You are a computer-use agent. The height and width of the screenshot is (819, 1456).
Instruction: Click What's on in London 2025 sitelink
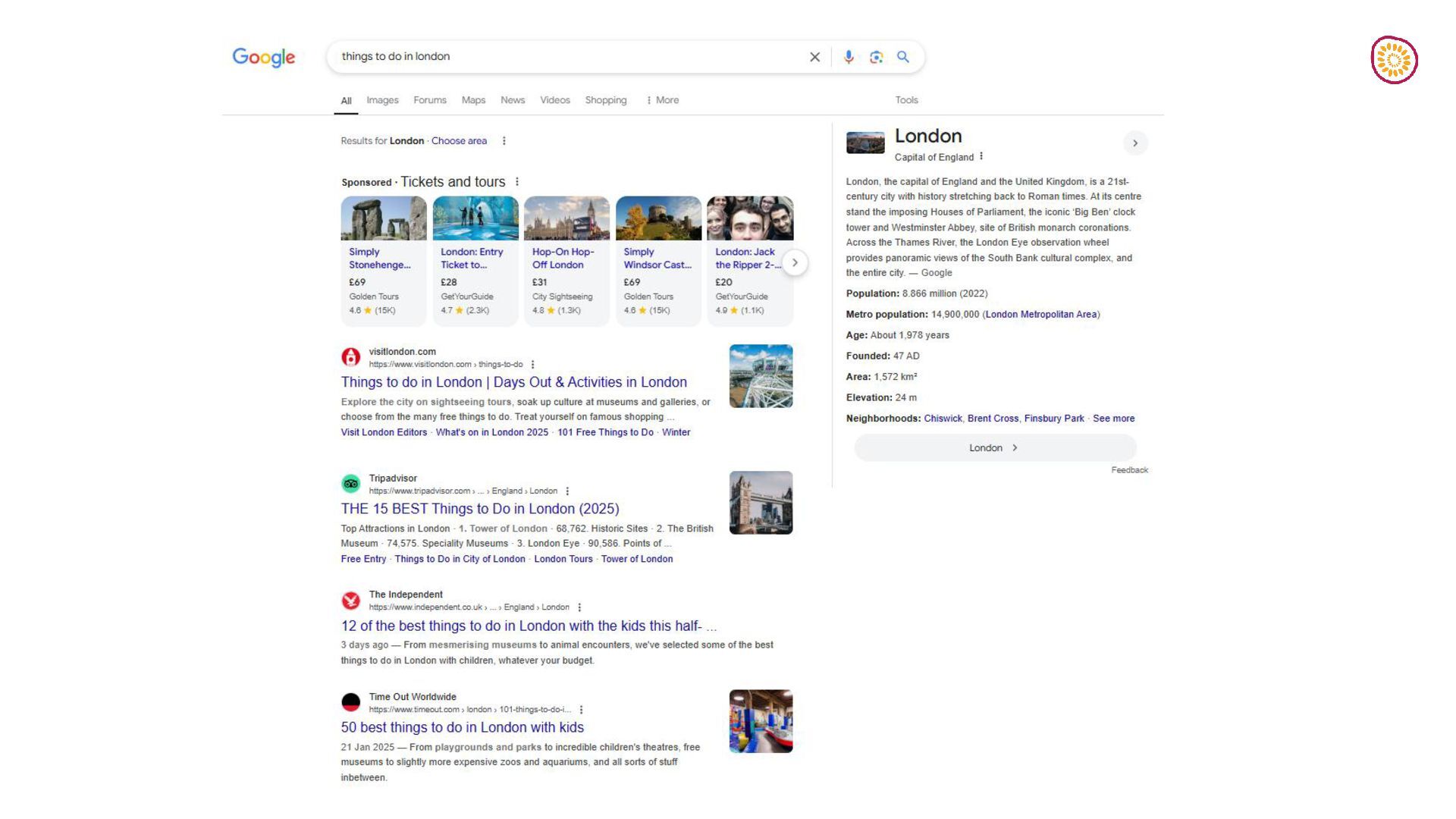tap(492, 432)
